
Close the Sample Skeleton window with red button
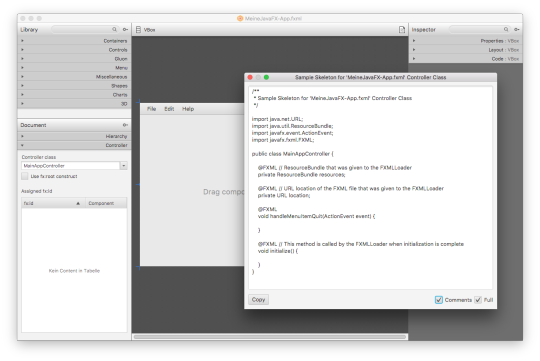click(250, 77)
